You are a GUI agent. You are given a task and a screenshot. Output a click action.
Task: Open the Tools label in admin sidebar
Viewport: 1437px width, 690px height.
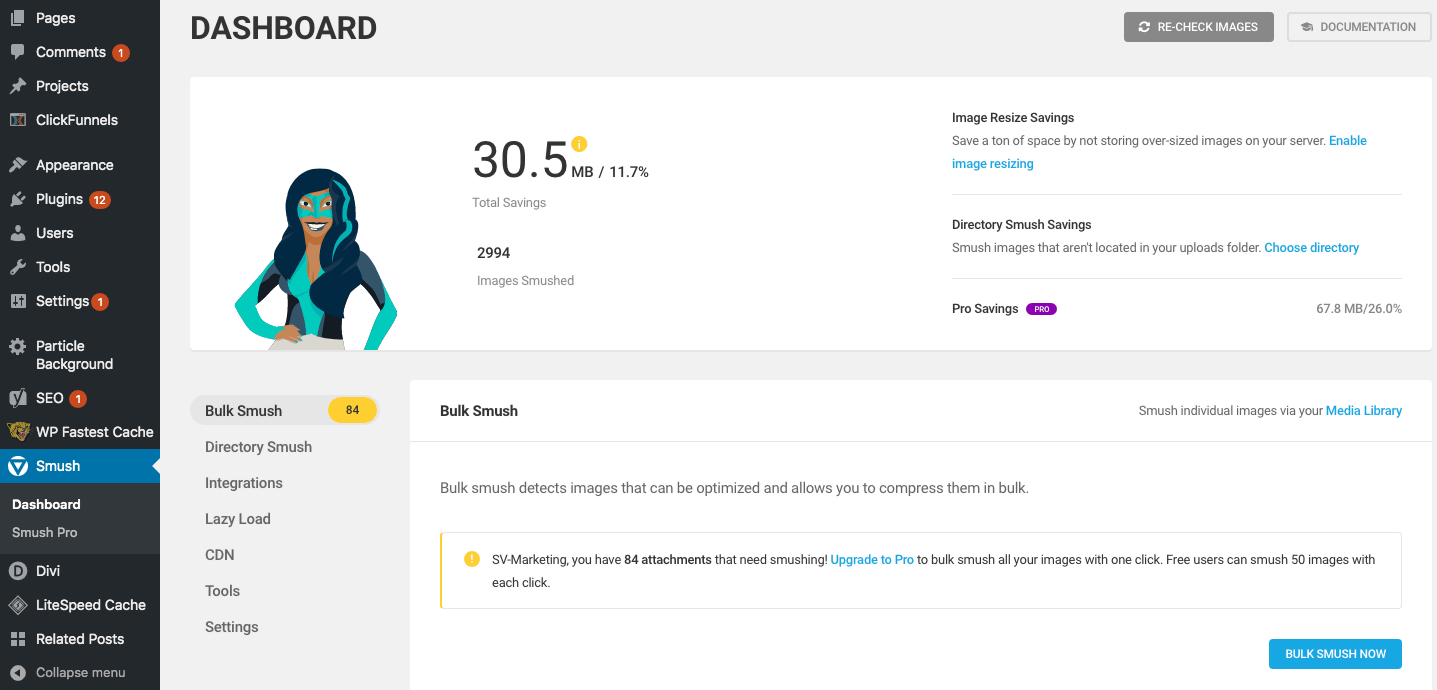[x=53, y=267]
